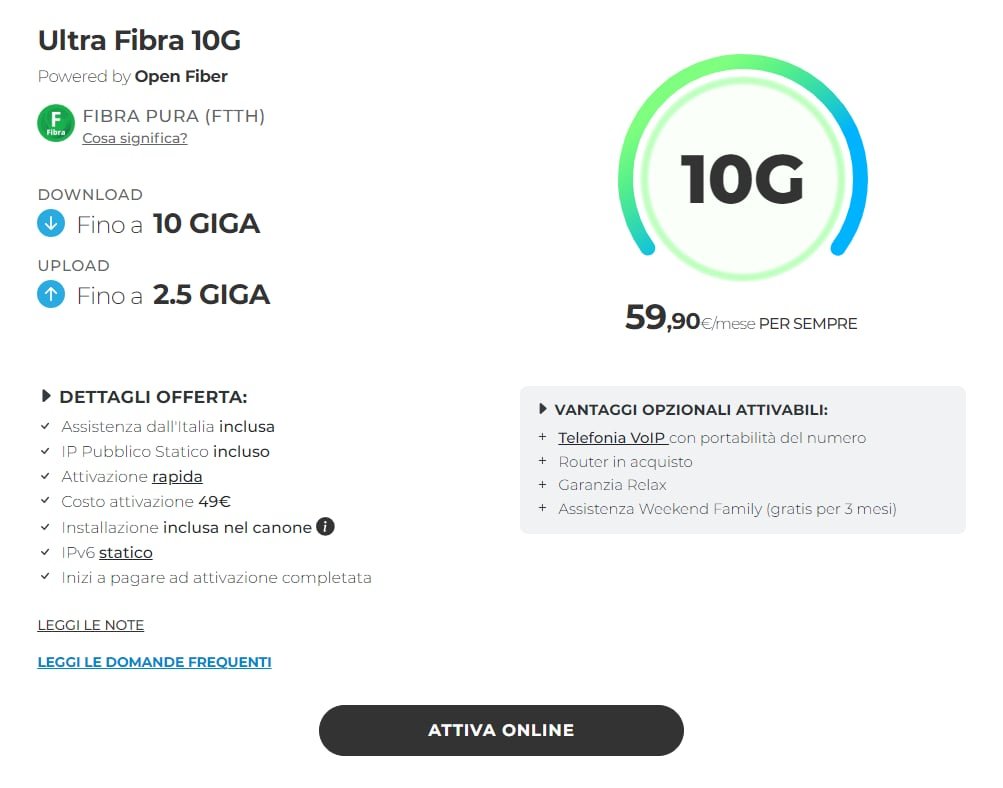Viewport: 1003px width, 788px height.
Task: Open Leggi le note link
Action: (x=91, y=625)
